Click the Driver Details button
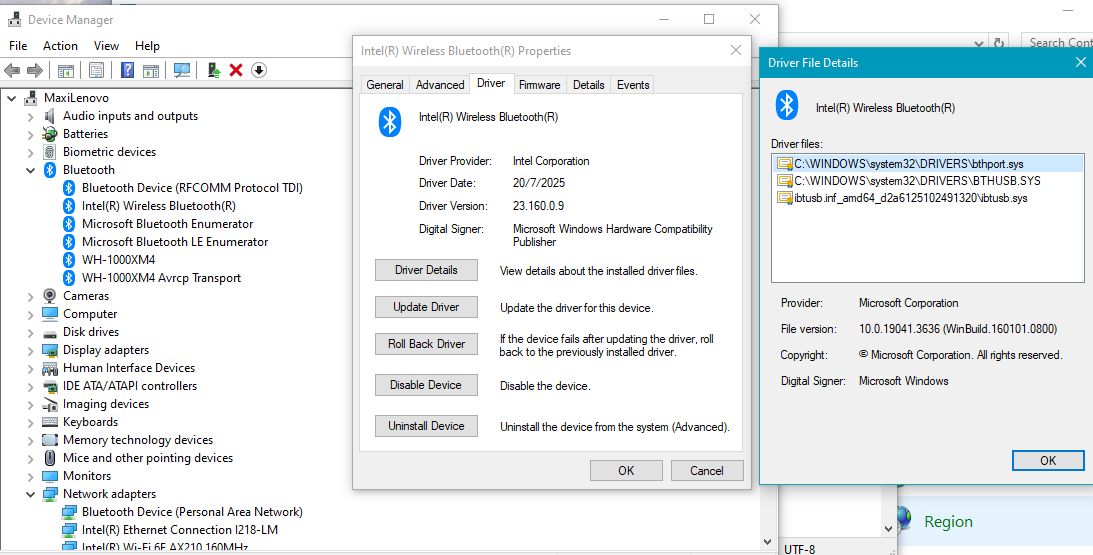This screenshot has width=1093, height=555. [426, 270]
